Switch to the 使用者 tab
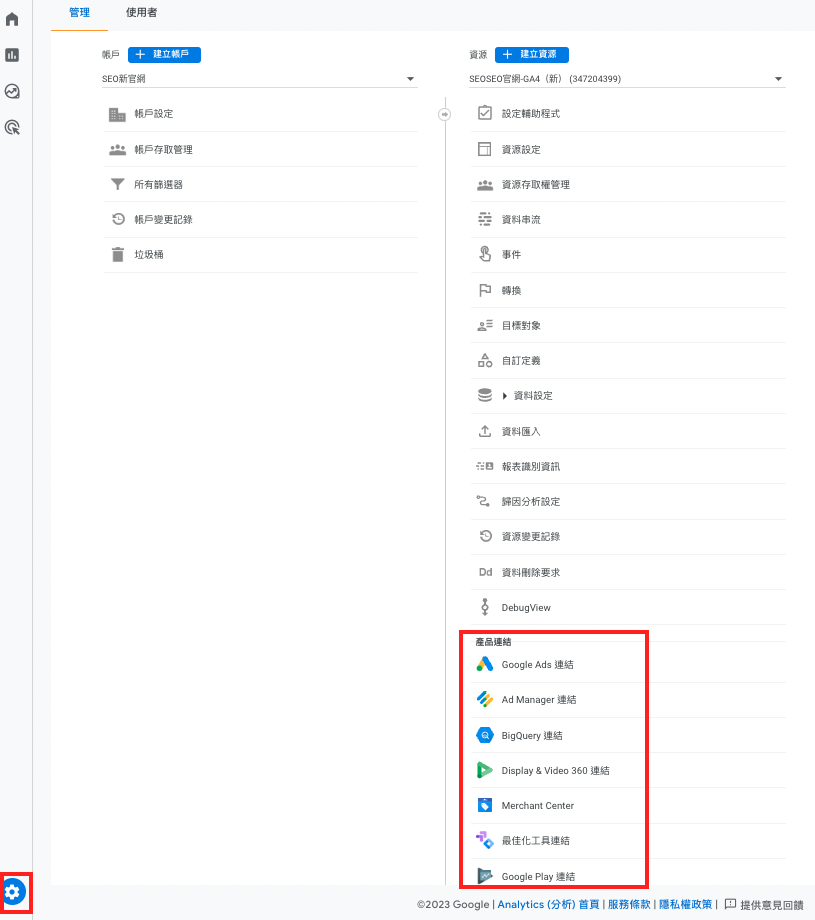This screenshot has width=815, height=920. (x=141, y=13)
